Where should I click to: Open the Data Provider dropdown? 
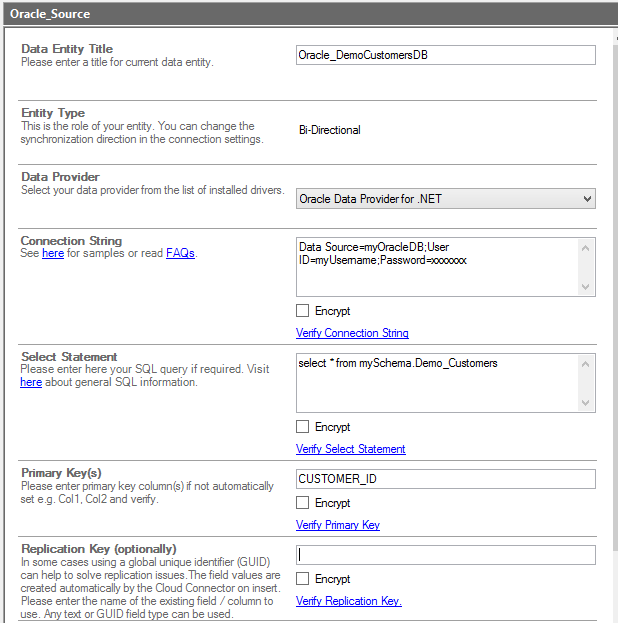pyautogui.click(x=445, y=199)
